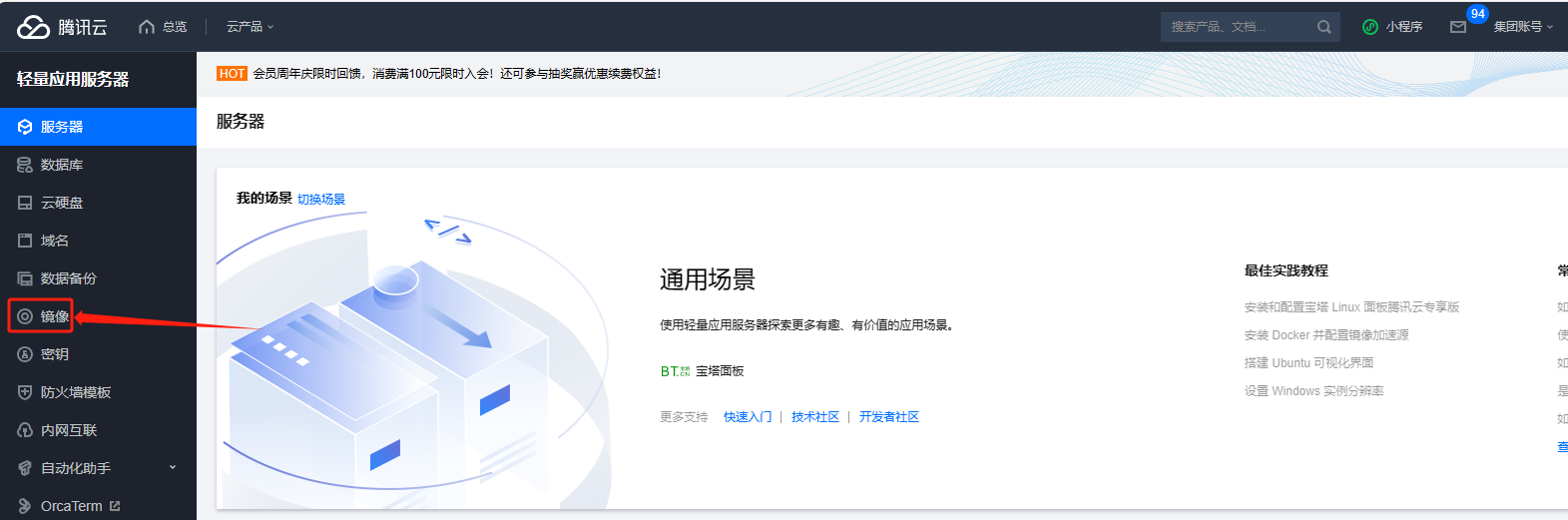Image resolution: width=1568 pixels, height=520 pixels.
Task: Click the 数据备份 backup icon
Action: point(25,278)
